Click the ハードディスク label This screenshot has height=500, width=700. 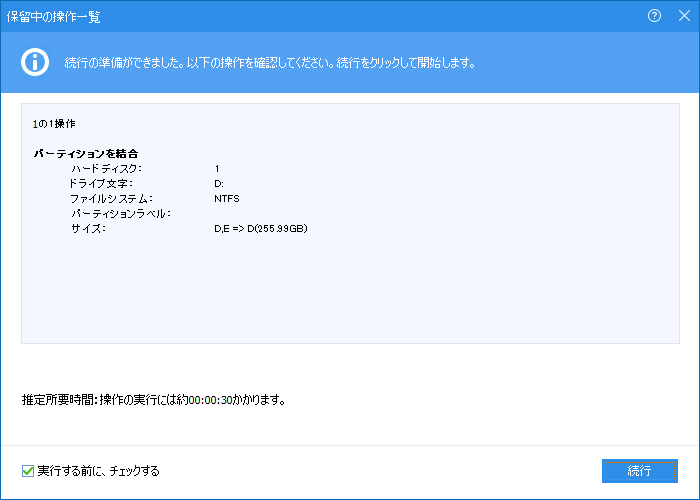tap(106, 169)
